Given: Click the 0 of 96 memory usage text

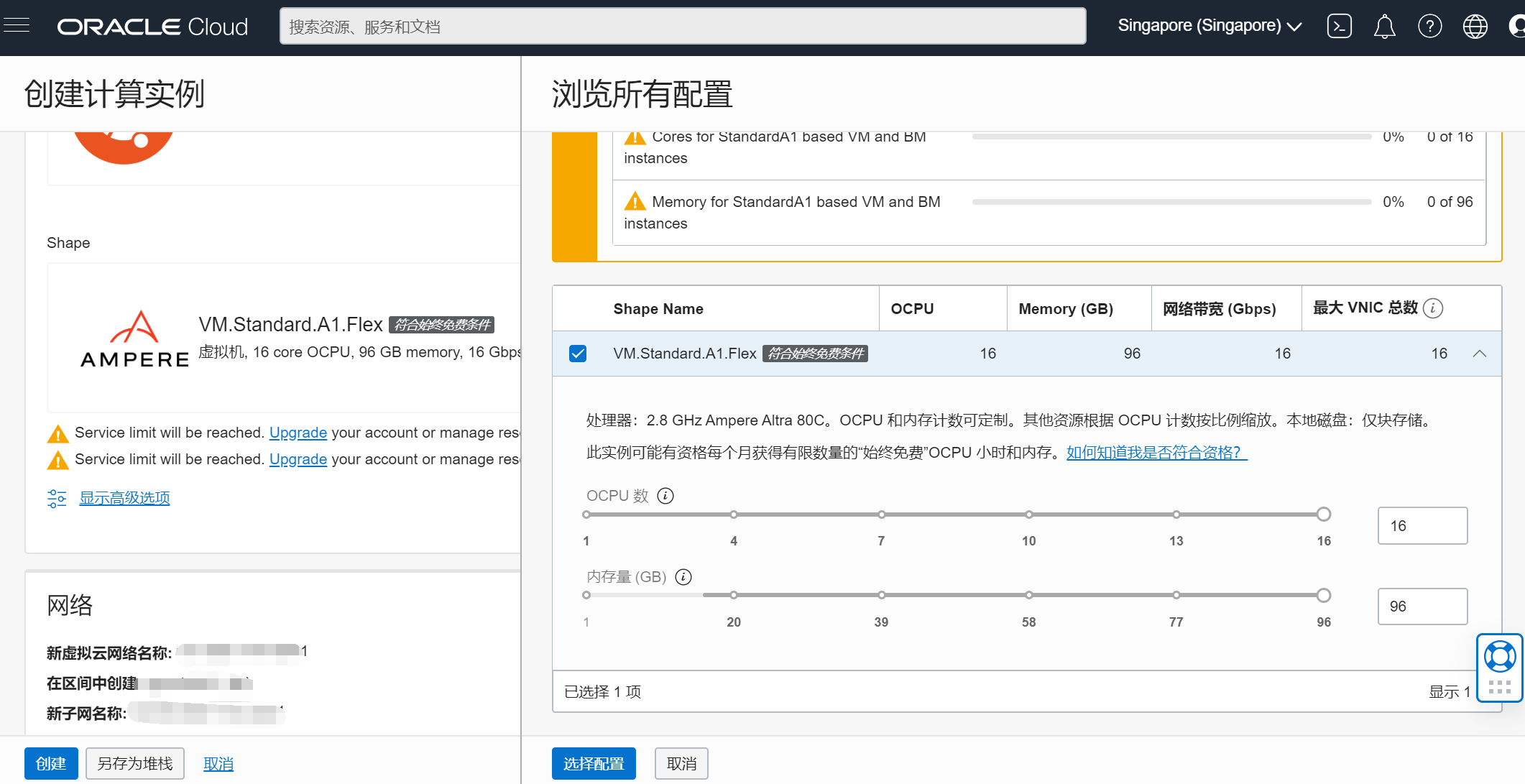Looking at the screenshot, I should (x=1450, y=202).
